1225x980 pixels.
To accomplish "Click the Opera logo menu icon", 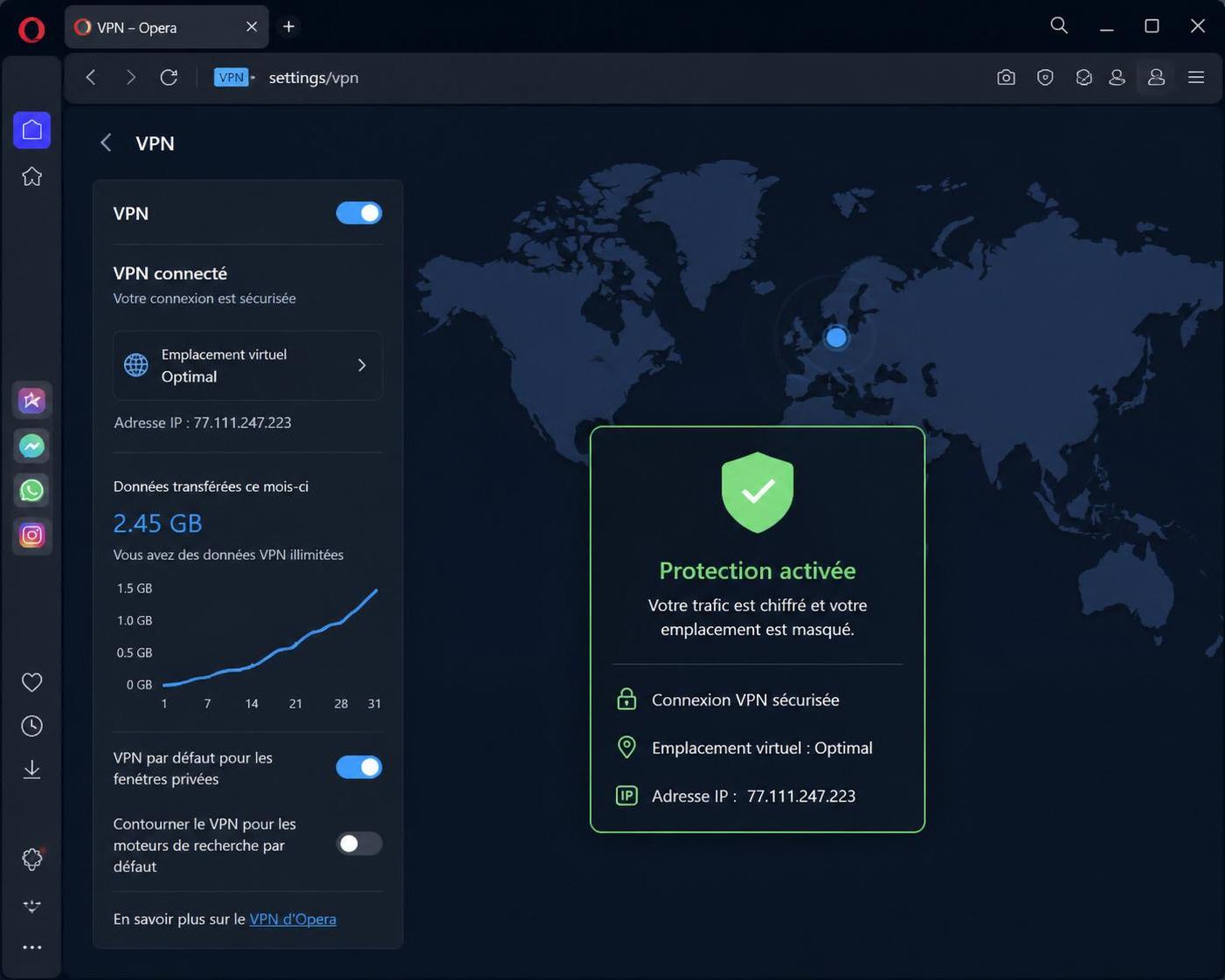I will (x=31, y=30).
